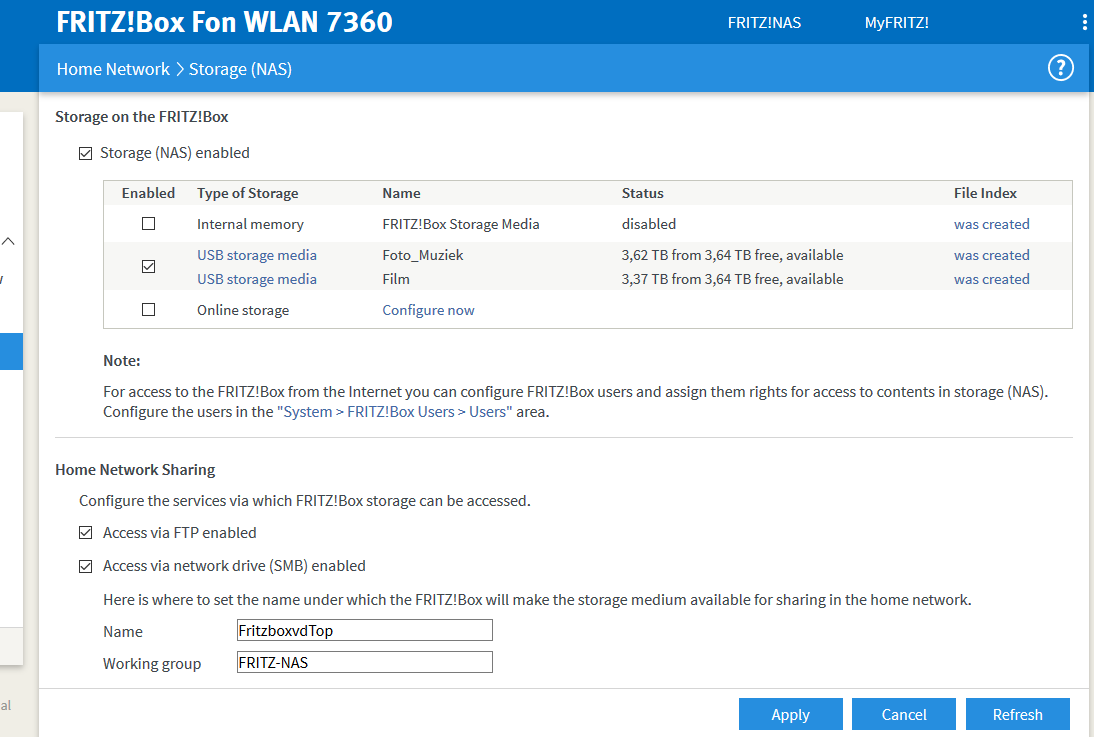The image size is (1094, 737).
Task: Open the FRITZ!NAS header menu item
Action: point(764,23)
